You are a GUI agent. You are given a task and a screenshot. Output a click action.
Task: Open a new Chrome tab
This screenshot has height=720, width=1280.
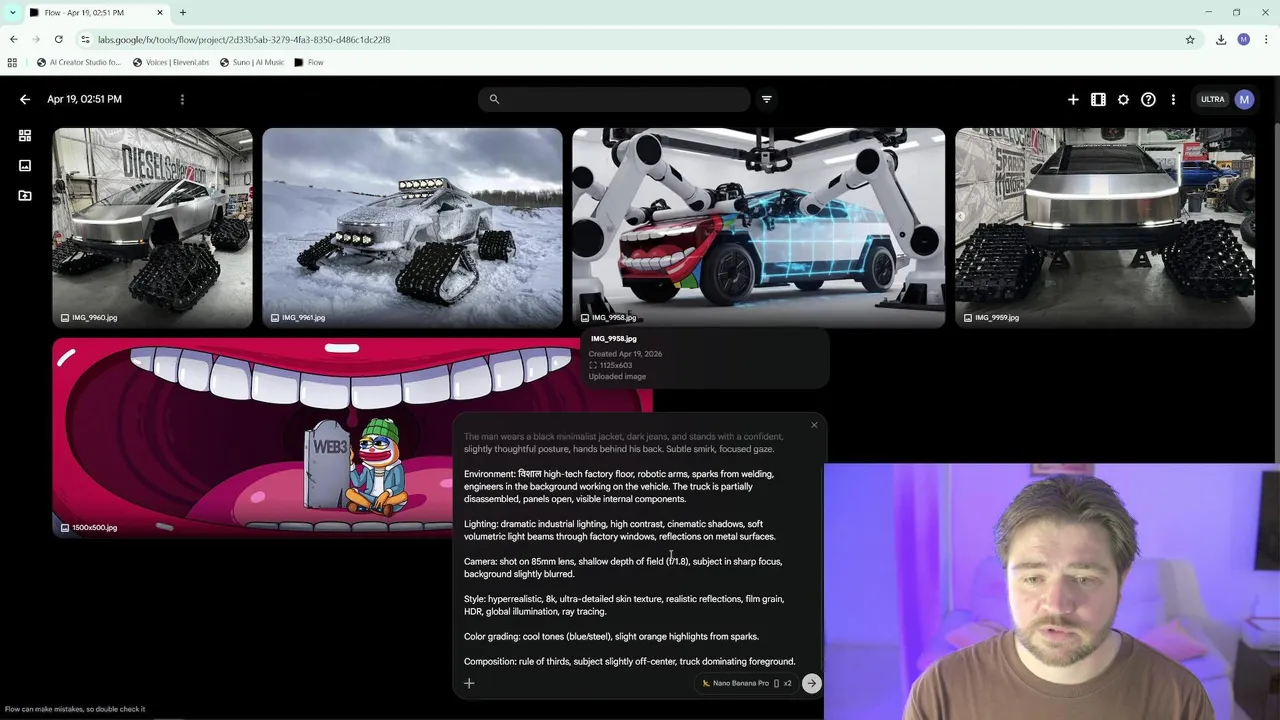point(182,12)
